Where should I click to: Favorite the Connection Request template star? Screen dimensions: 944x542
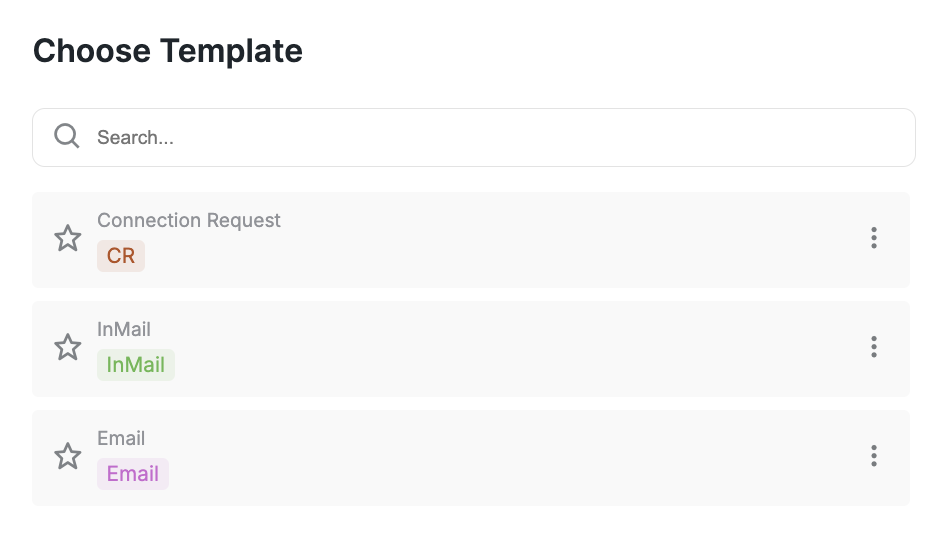click(67, 239)
